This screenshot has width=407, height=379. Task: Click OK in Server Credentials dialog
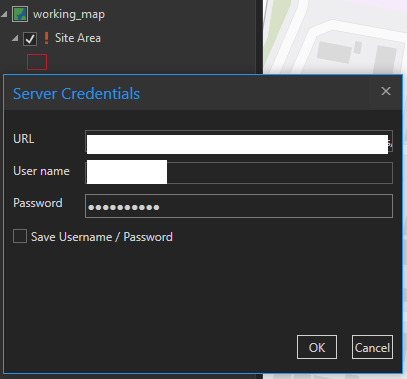tap(317, 347)
